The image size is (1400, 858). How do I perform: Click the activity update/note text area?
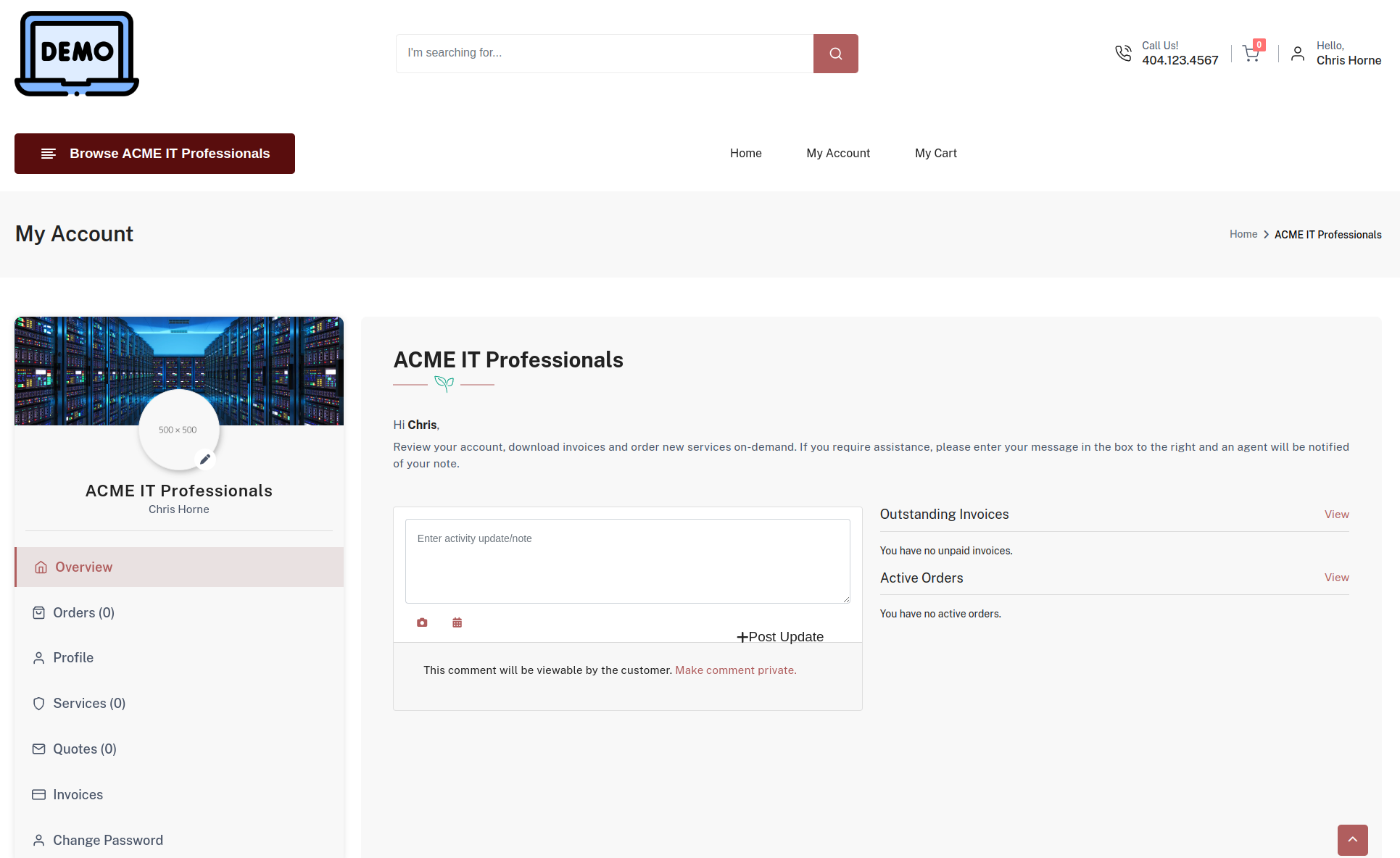click(x=628, y=561)
